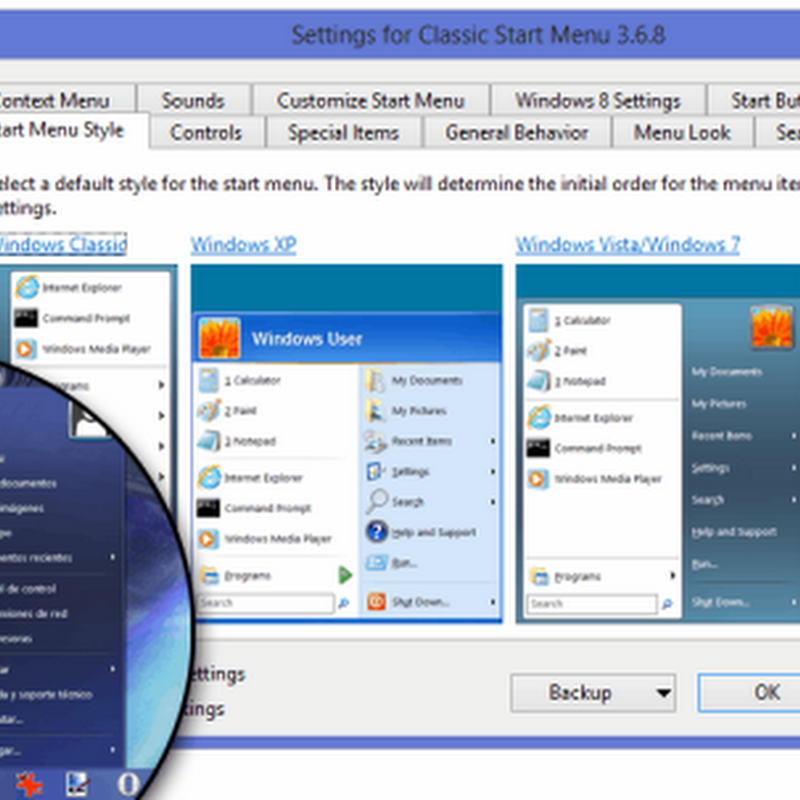Click Internet Explorer icon in Classic preview

tap(27, 287)
